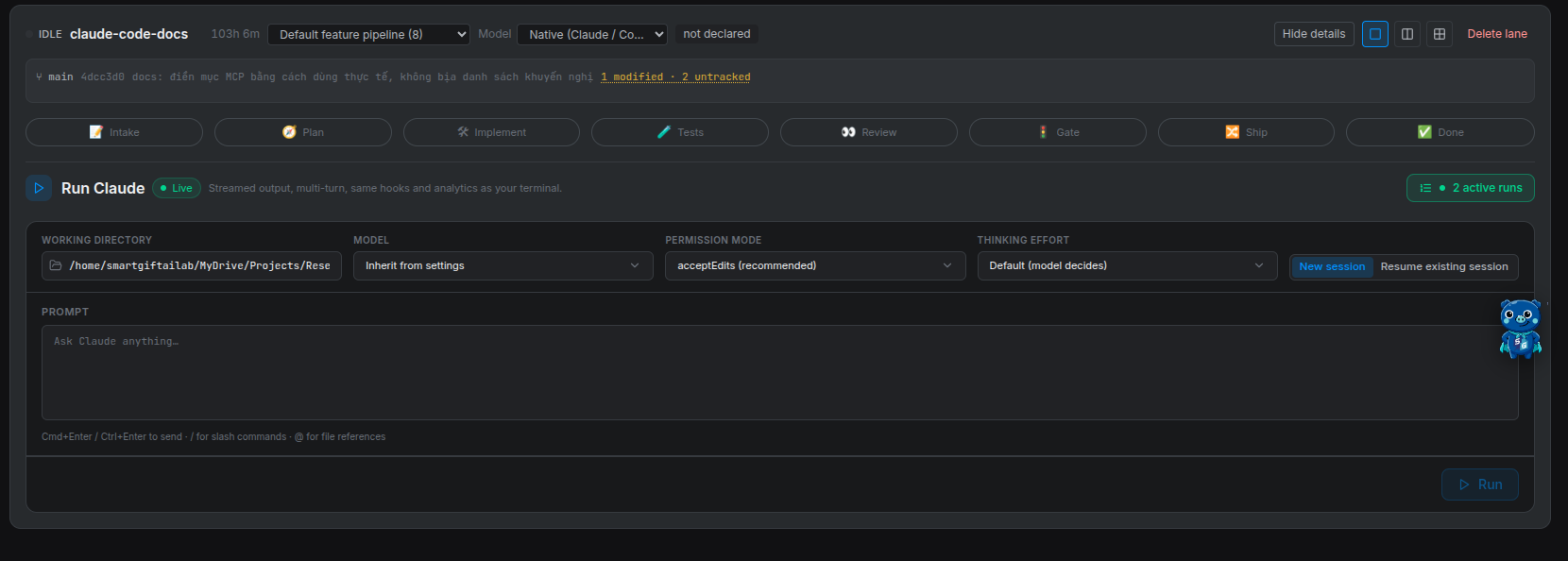Expand the Thinking Effort dropdown
Viewport: 1568px width, 561px height.
[x=1127, y=265]
